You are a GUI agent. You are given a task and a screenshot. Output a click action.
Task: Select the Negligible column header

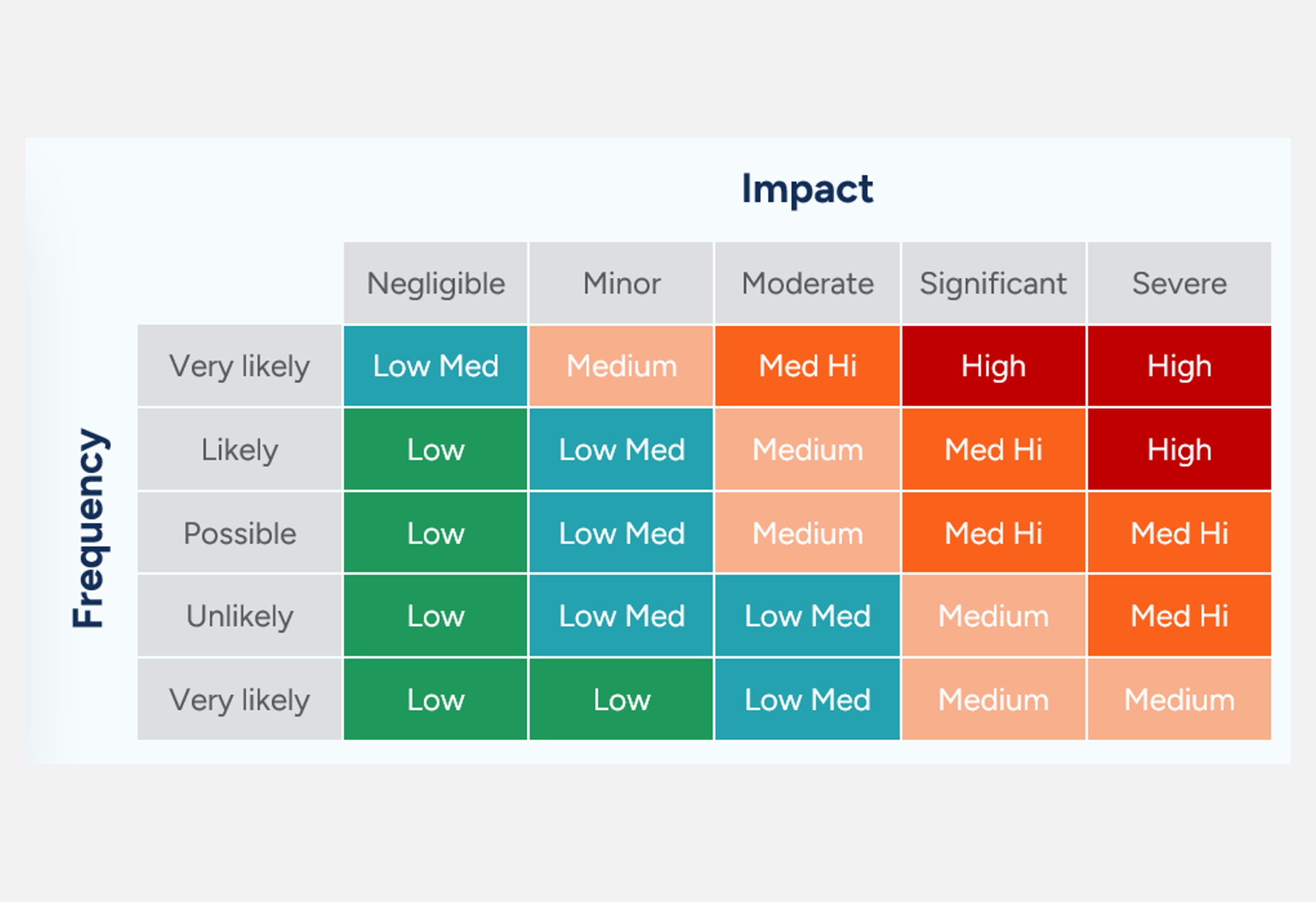click(x=436, y=284)
